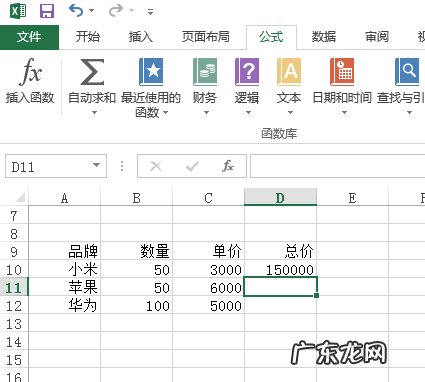Customize the Quick Access Toolbar

pyautogui.click(x=150, y=12)
